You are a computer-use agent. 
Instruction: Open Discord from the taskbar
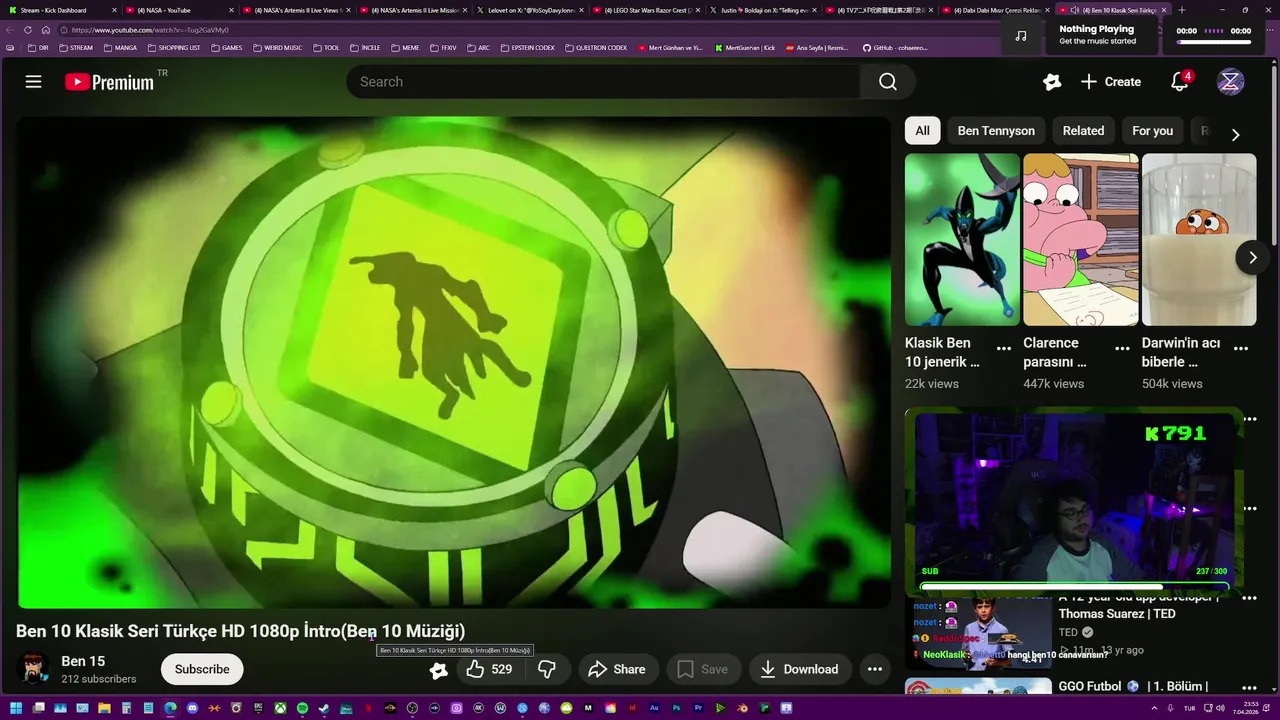(192, 708)
